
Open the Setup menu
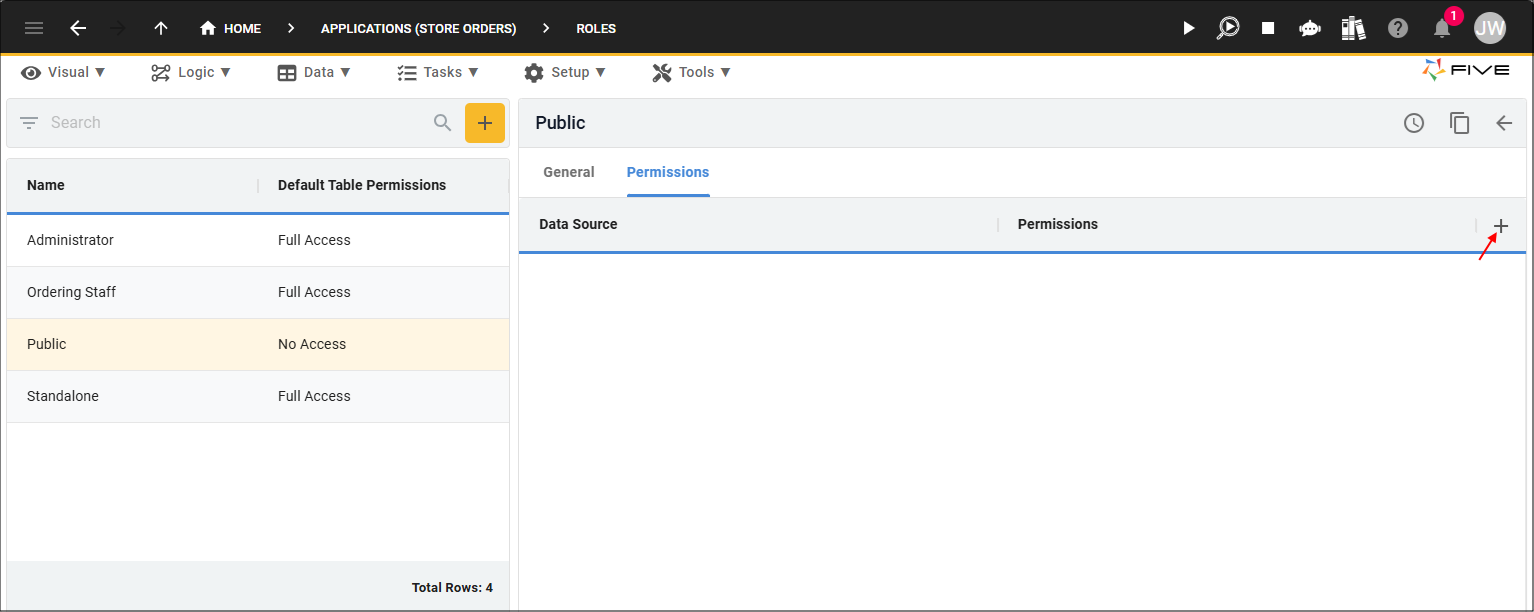(565, 72)
